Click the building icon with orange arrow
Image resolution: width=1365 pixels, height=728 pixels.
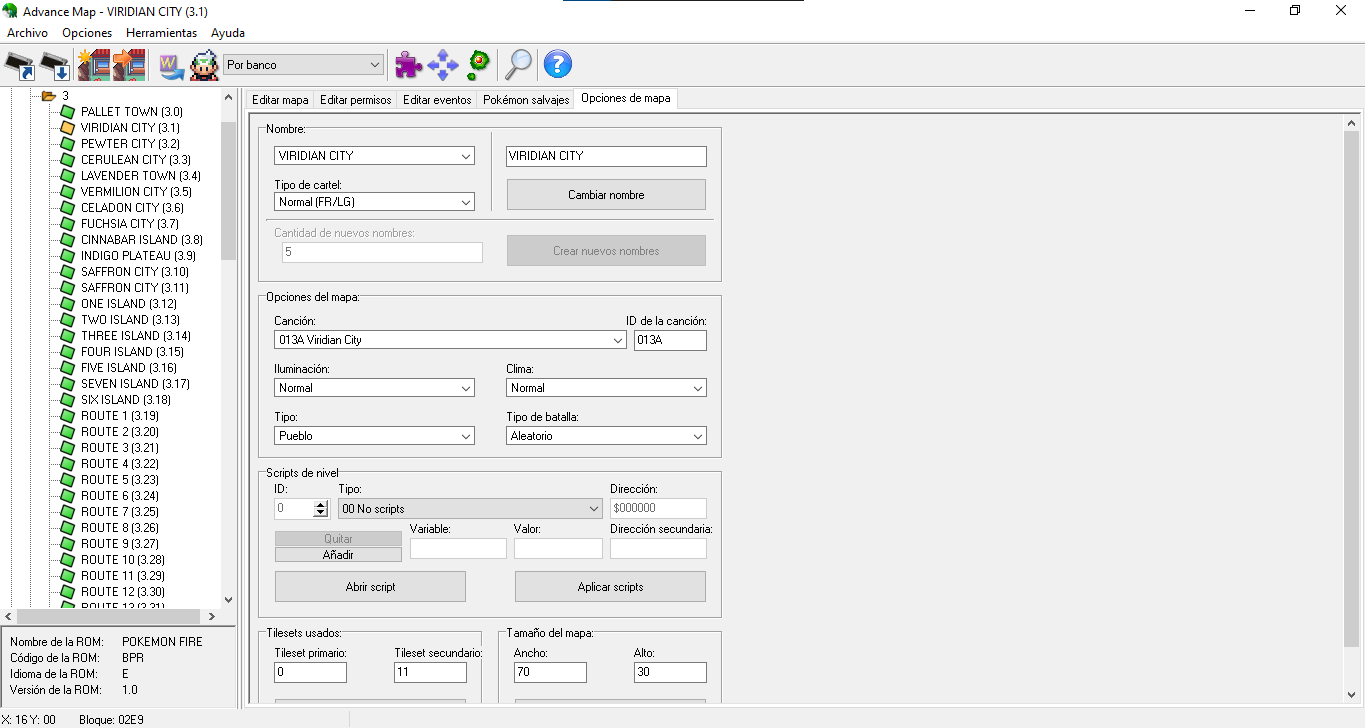coord(129,65)
